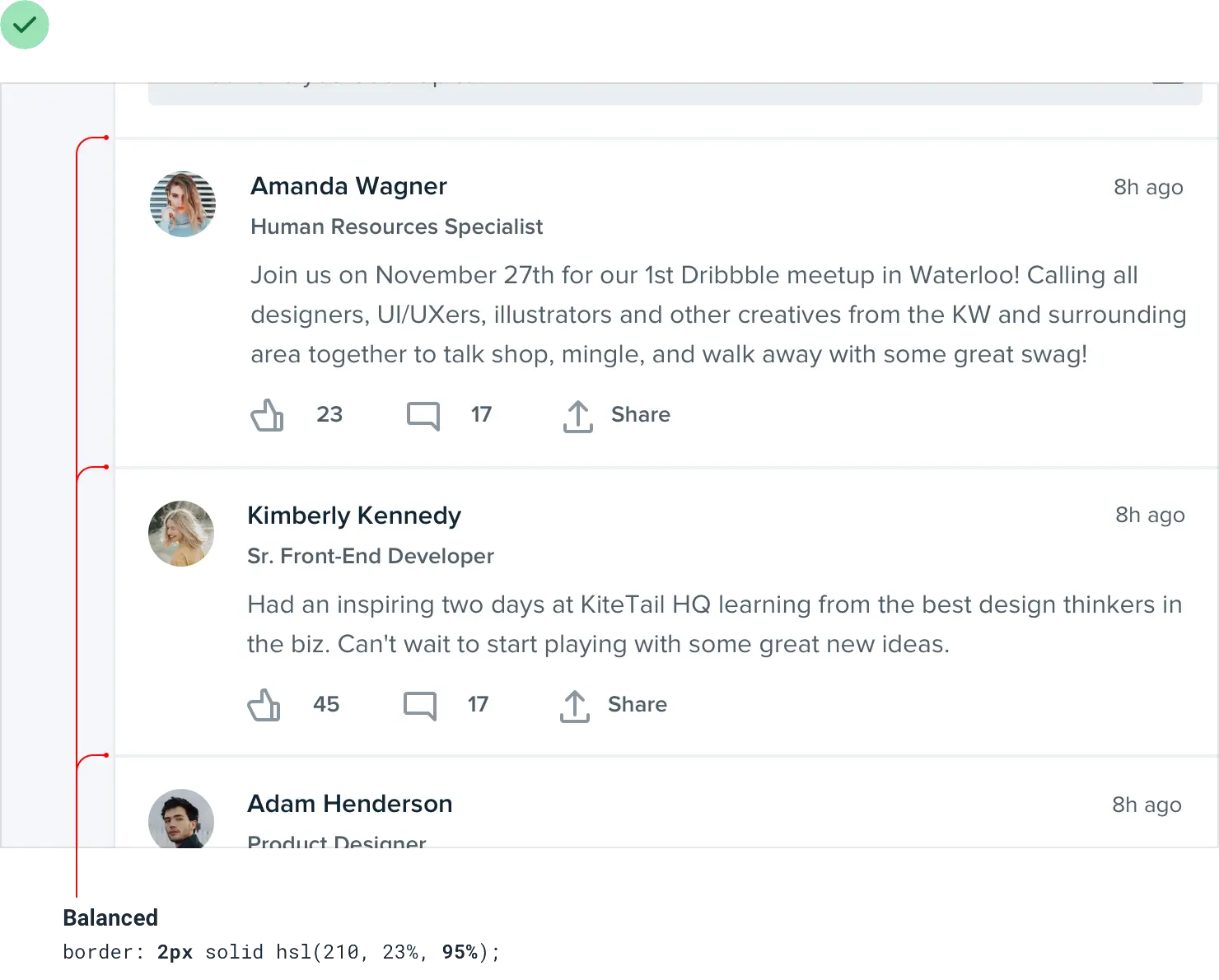Open Kimberly Kennedy's profile name link

coord(354,516)
